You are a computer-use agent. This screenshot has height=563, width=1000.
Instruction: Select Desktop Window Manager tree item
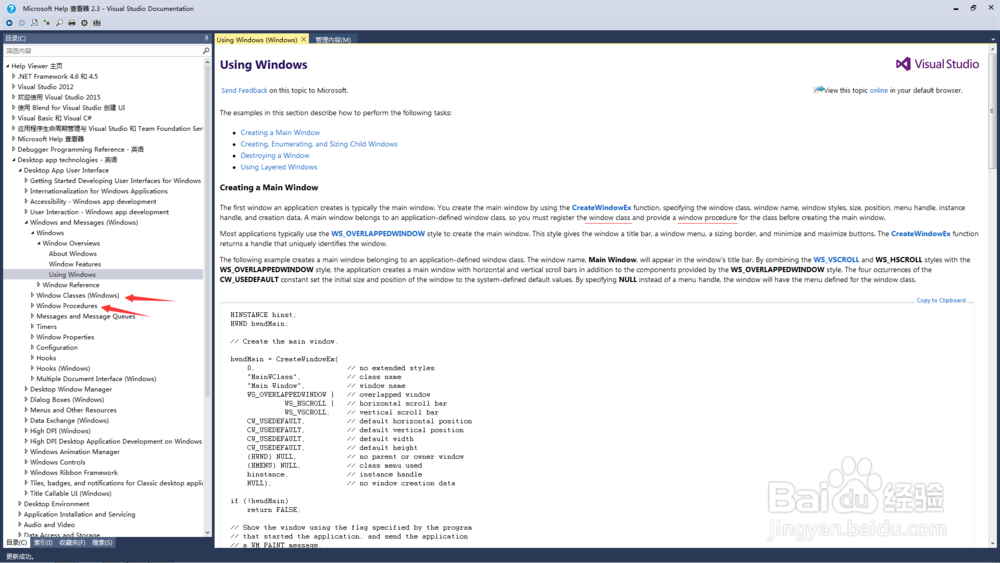tap(71, 390)
